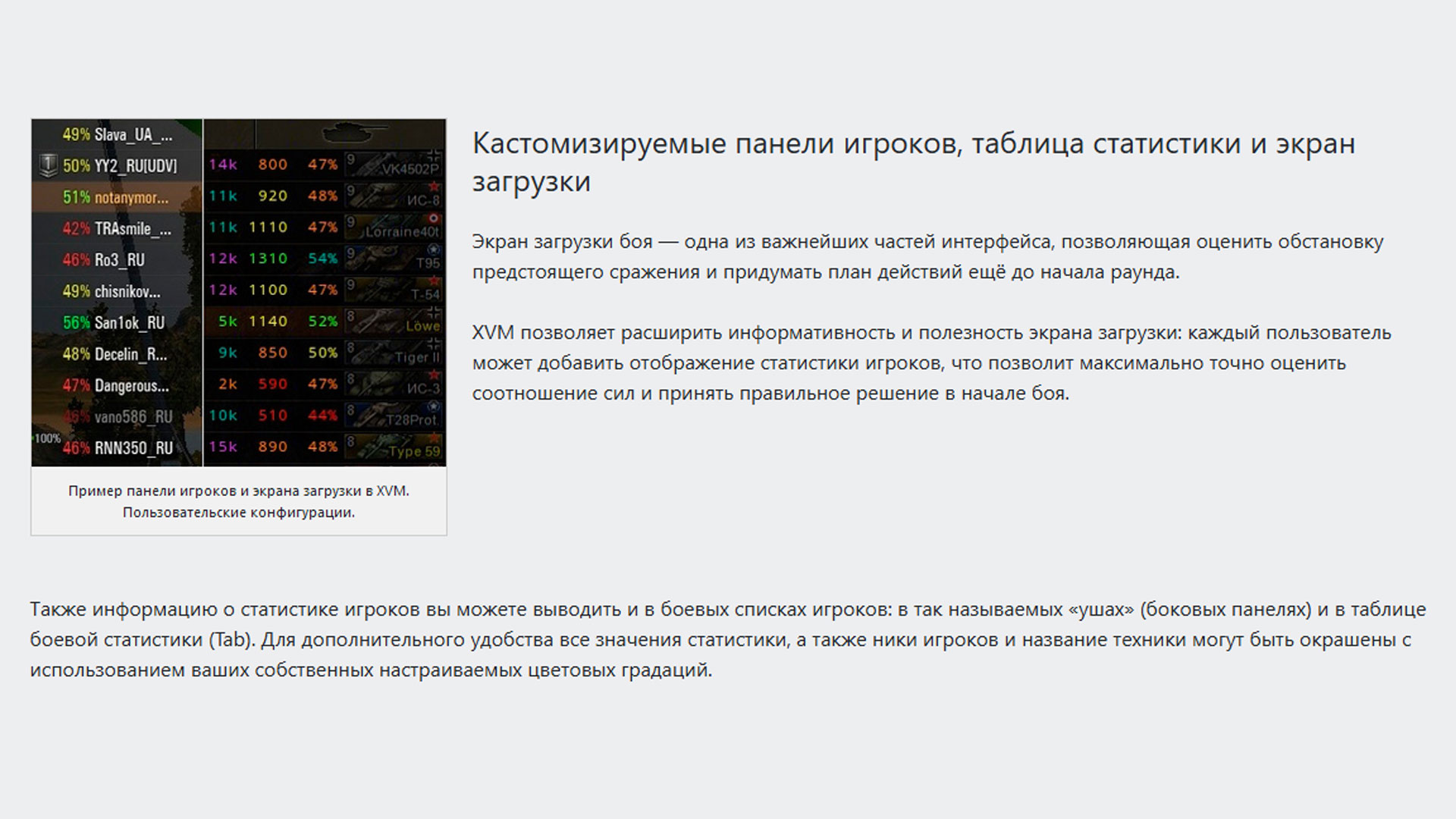Image resolution: width=1456 pixels, height=819 pixels.
Task: Click the paragraph starting 'XVM позволяет расширить'
Action: tap(932, 362)
